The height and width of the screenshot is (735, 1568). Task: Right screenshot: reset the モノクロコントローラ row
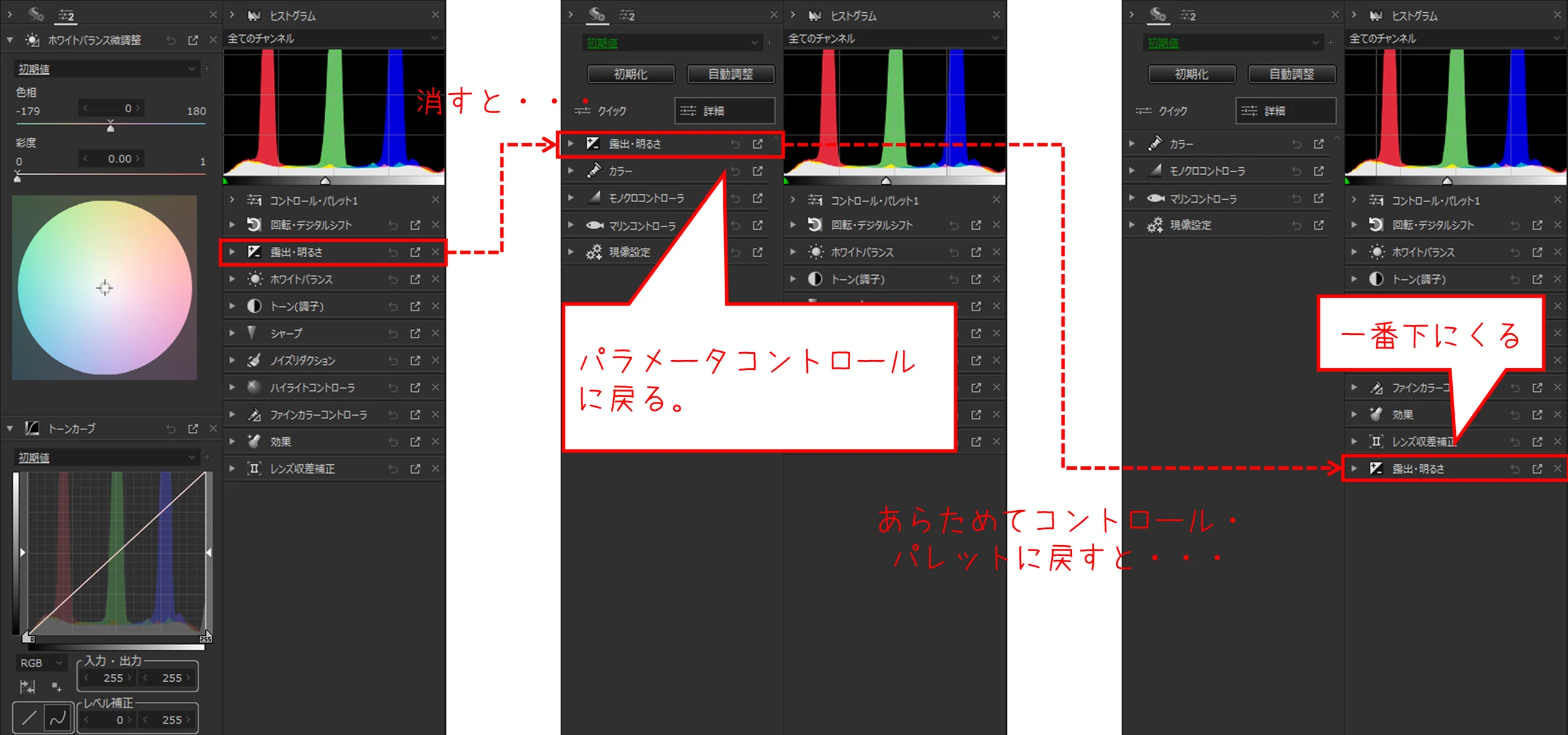click(x=1297, y=171)
